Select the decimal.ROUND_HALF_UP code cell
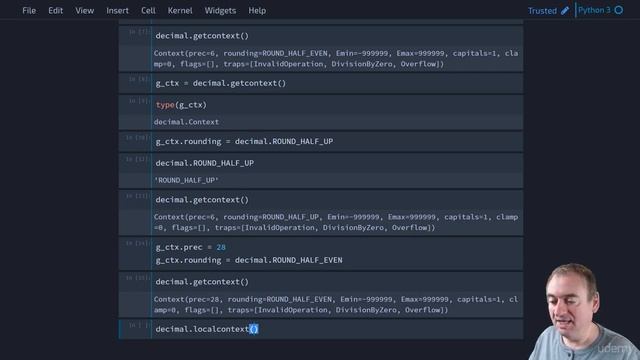This screenshot has width=640, height=360. 337,163
